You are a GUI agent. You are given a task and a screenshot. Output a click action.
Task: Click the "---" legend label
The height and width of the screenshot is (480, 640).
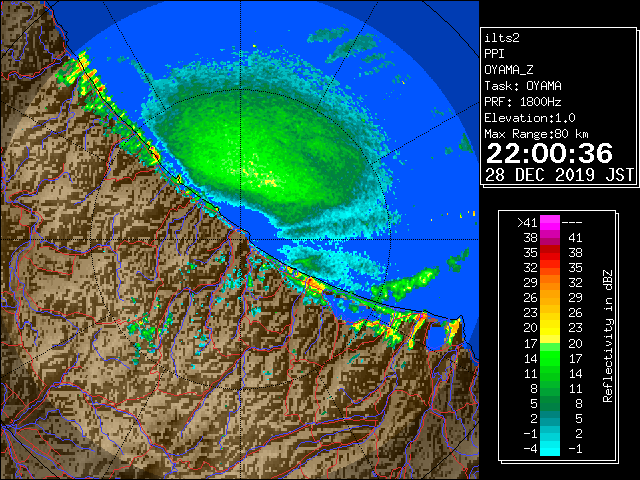click(x=572, y=223)
